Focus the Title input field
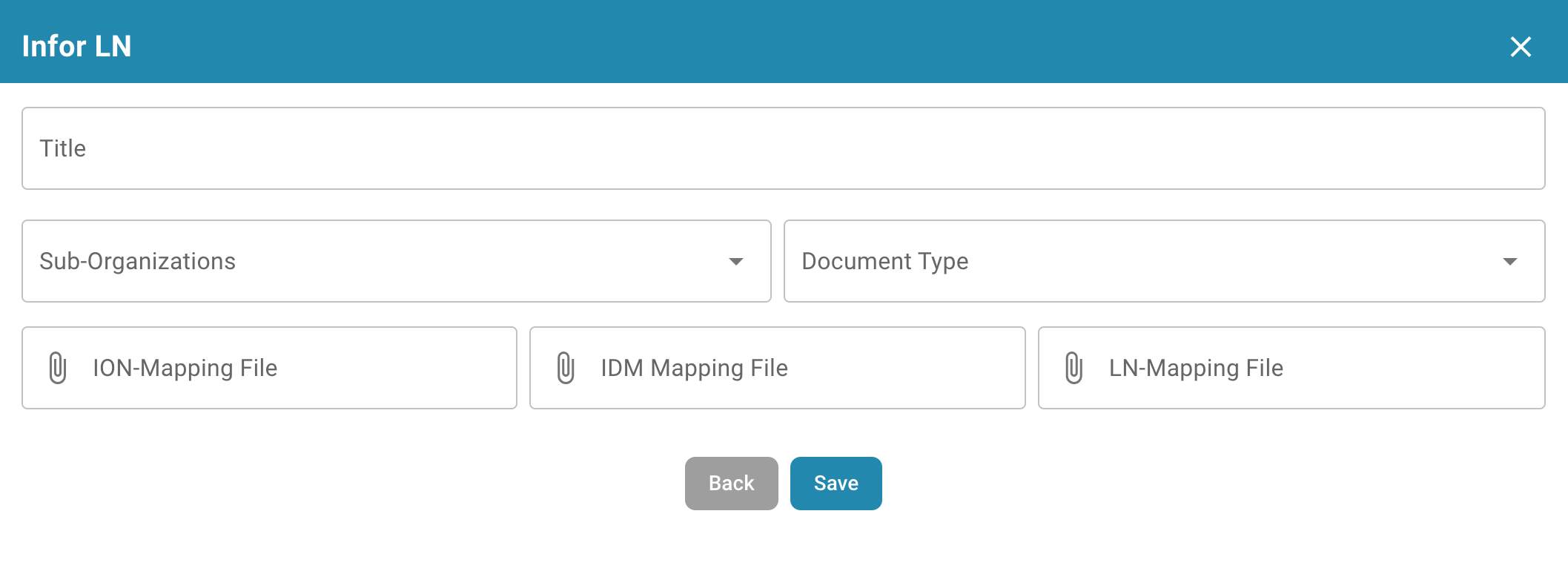Image resolution: width=1568 pixels, height=574 pixels. (783, 148)
